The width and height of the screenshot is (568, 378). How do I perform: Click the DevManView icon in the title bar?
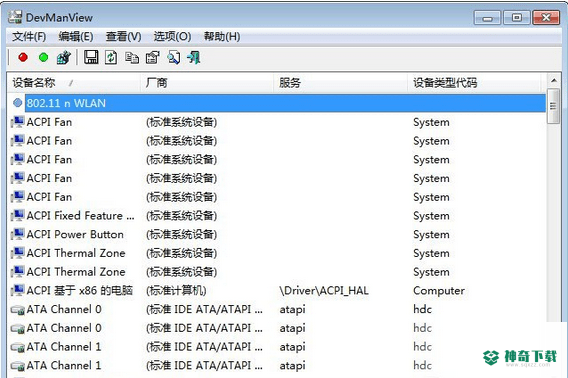[15, 17]
